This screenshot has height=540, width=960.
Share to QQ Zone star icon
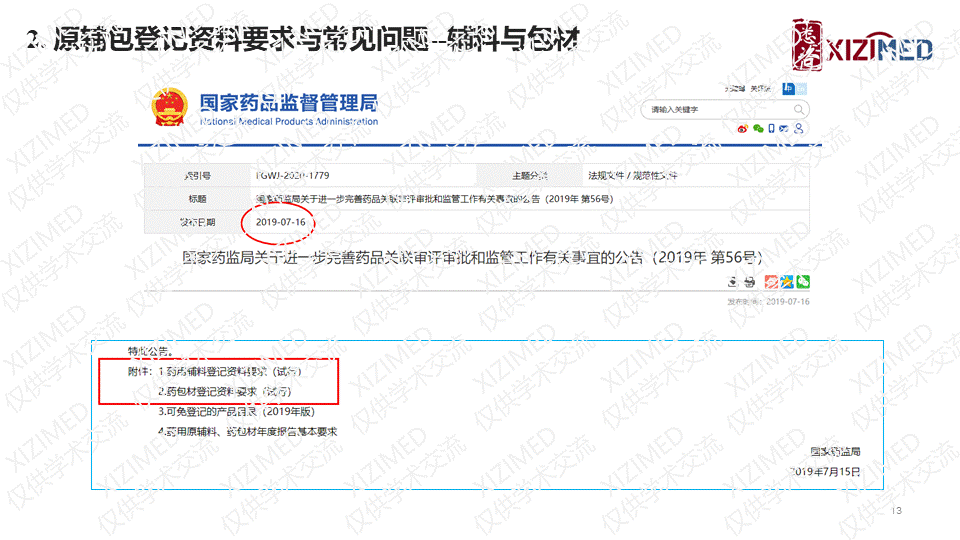pyautogui.click(x=786, y=283)
